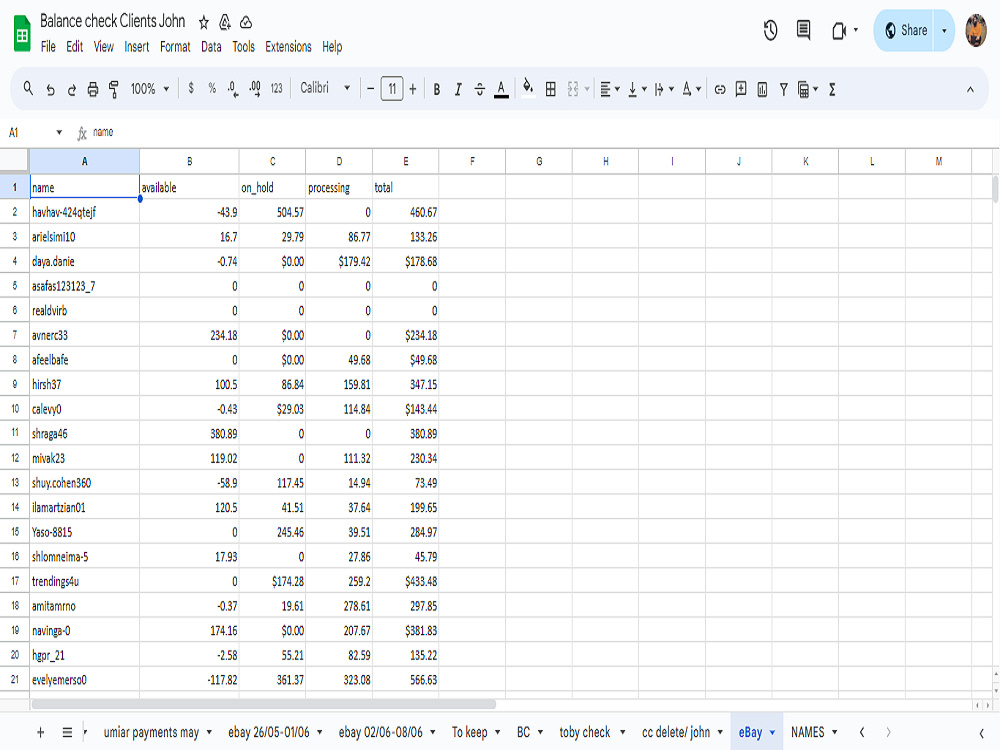1000x750 pixels.
Task: Create a filter funnel icon
Action: (783, 89)
